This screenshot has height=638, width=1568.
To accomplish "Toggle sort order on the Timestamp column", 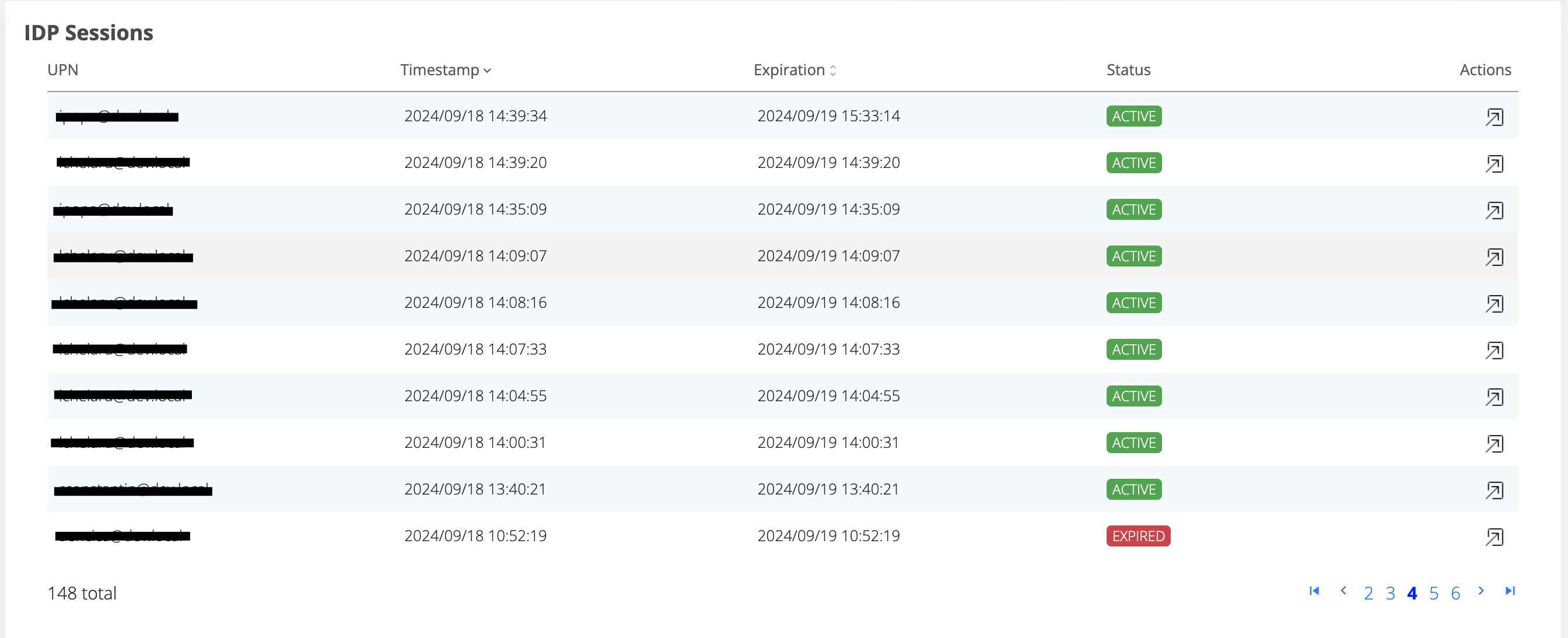I will click(446, 70).
